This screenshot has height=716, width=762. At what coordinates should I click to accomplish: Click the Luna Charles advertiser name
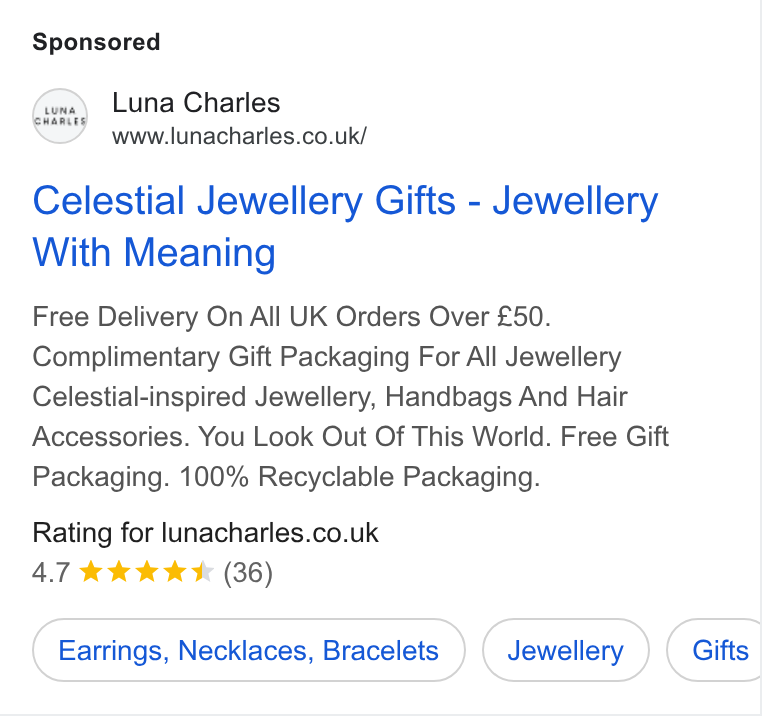(x=196, y=103)
